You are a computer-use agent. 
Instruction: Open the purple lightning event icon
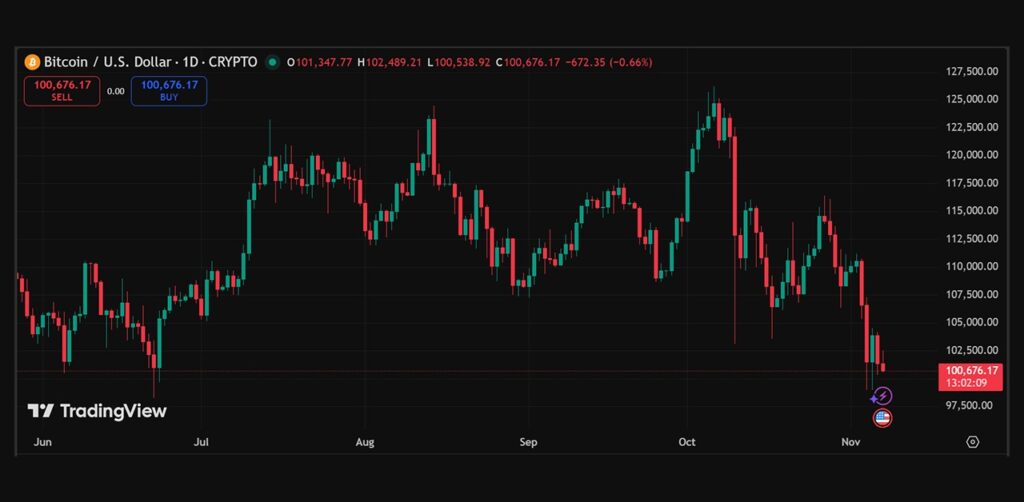pos(883,397)
